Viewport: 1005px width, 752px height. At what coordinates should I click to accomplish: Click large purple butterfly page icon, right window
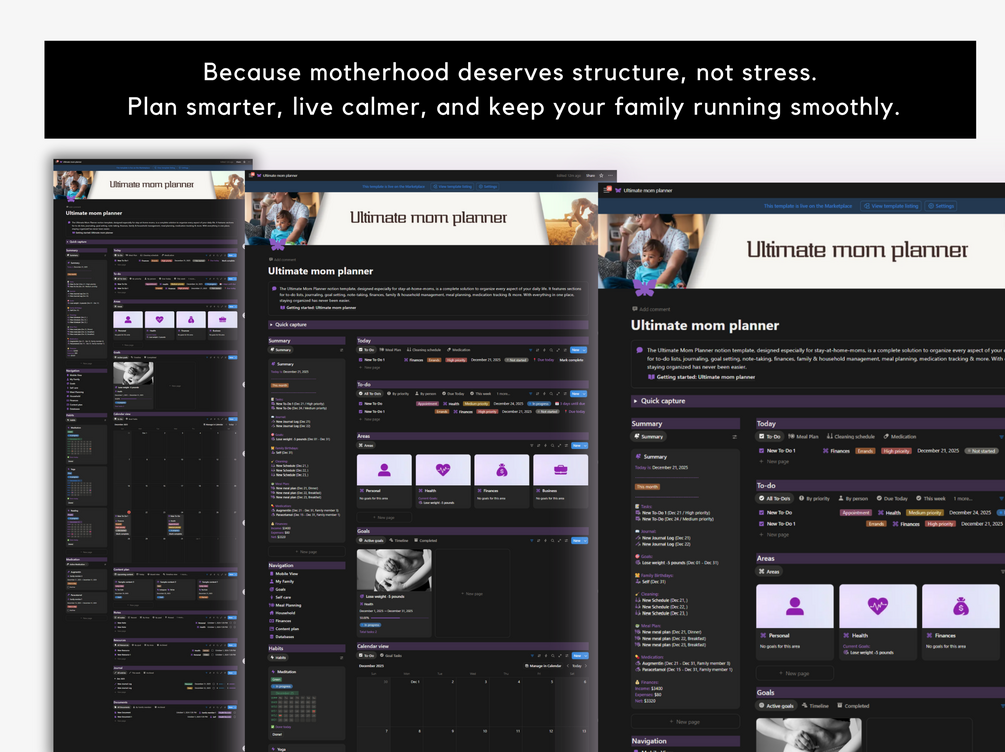tap(644, 287)
